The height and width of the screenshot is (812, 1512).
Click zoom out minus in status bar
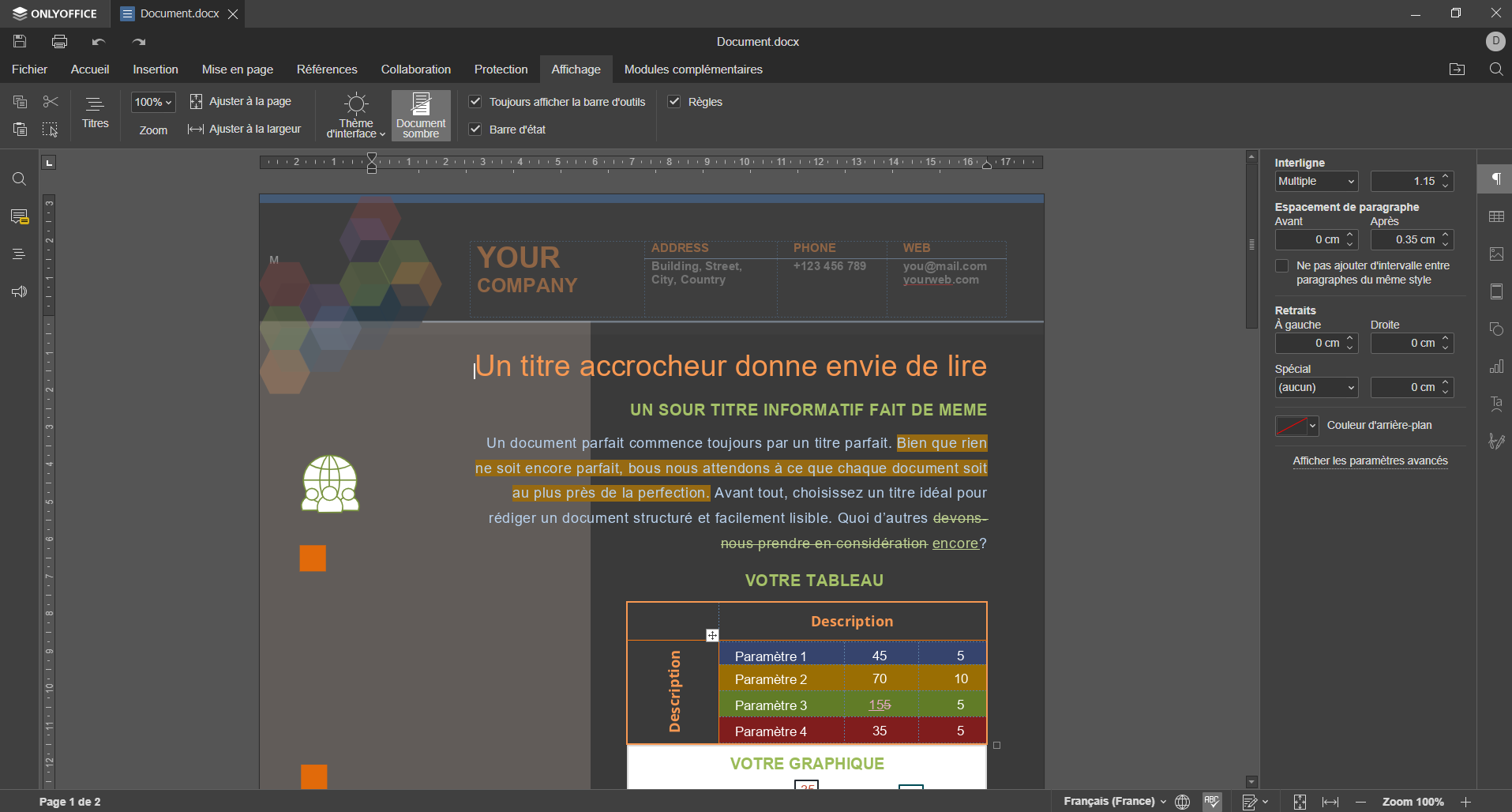click(1360, 801)
